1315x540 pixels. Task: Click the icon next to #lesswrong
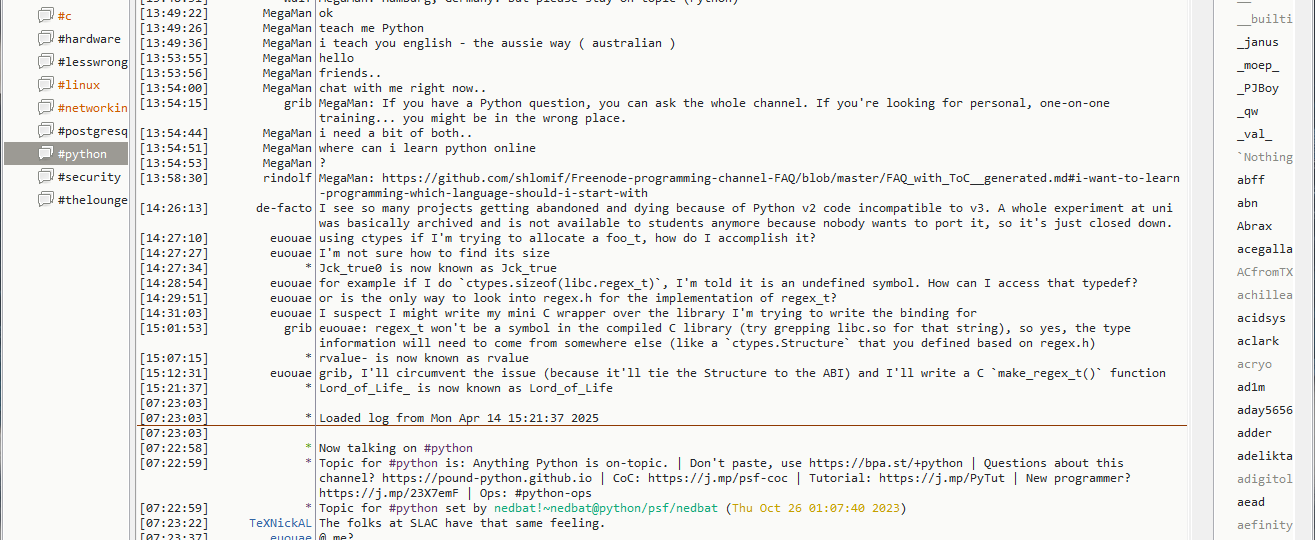pyautogui.click(x=45, y=62)
